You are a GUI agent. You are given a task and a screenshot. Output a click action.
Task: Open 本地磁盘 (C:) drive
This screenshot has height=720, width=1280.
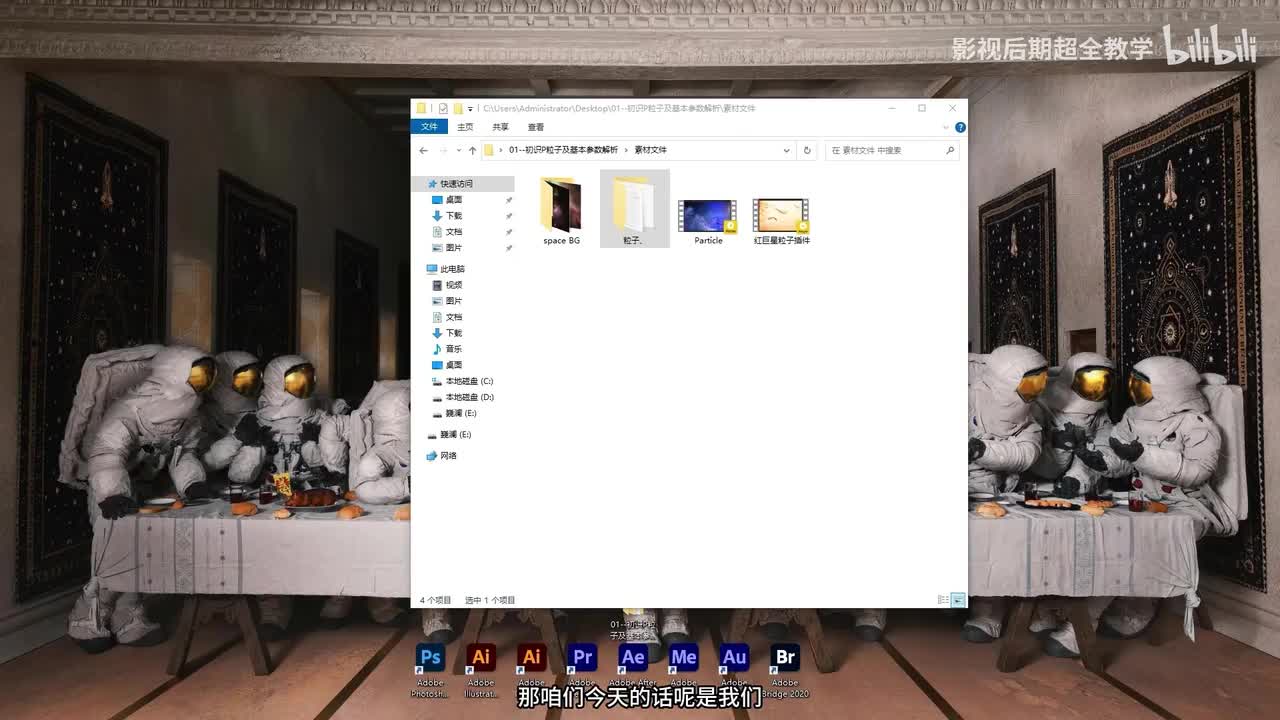pos(463,381)
